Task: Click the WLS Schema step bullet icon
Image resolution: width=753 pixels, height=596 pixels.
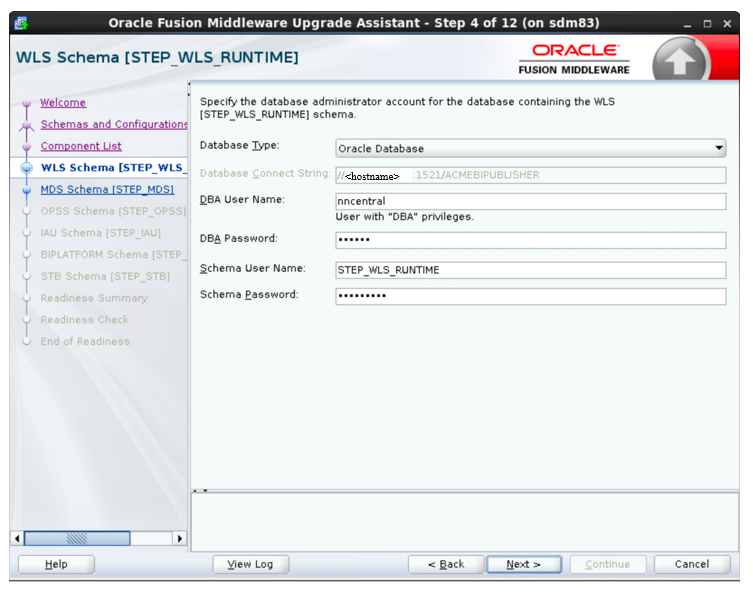Action: (x=27, y=168)
